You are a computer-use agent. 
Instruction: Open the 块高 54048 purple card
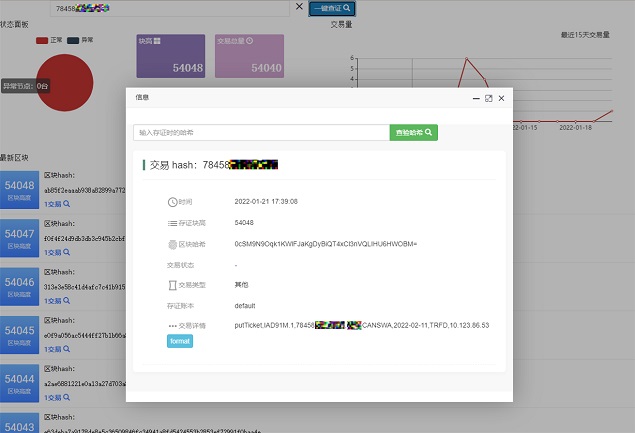coord(171,56)
